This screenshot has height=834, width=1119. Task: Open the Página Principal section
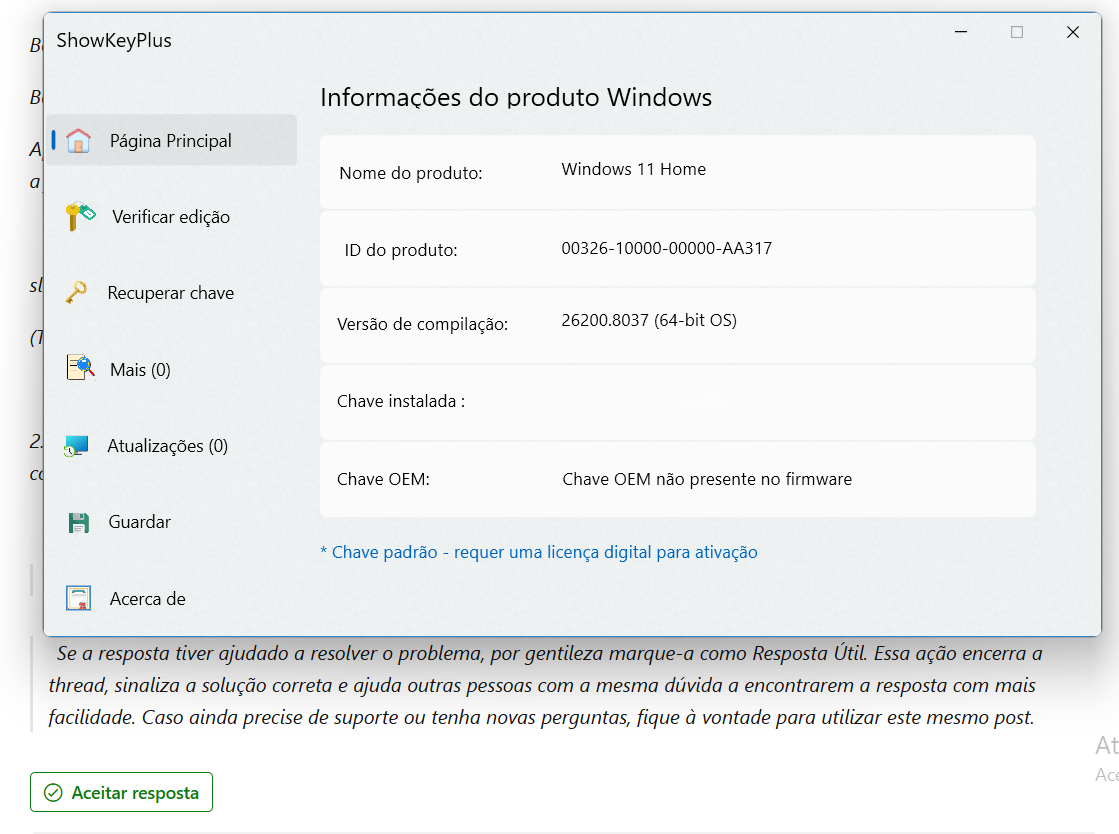tap(172, 141)
